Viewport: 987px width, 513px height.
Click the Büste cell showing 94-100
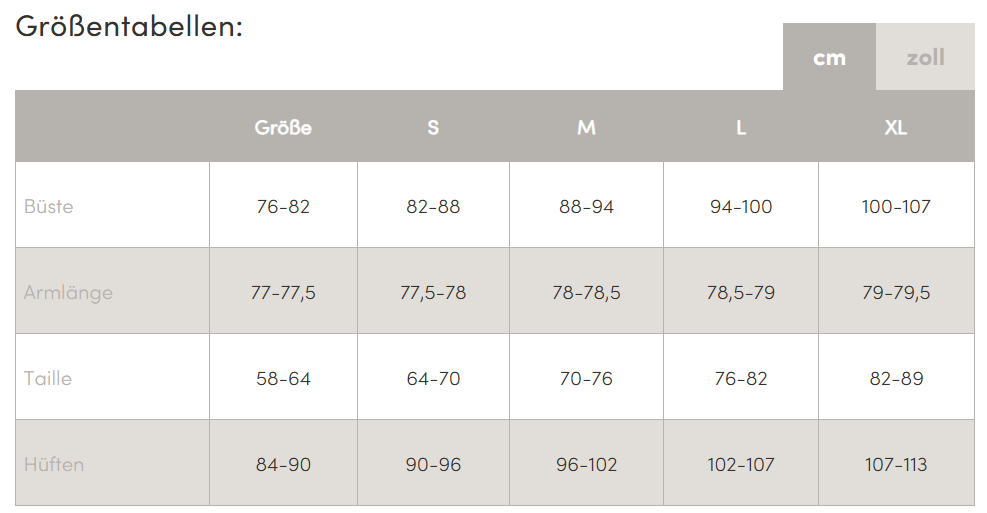coord(741,207)
